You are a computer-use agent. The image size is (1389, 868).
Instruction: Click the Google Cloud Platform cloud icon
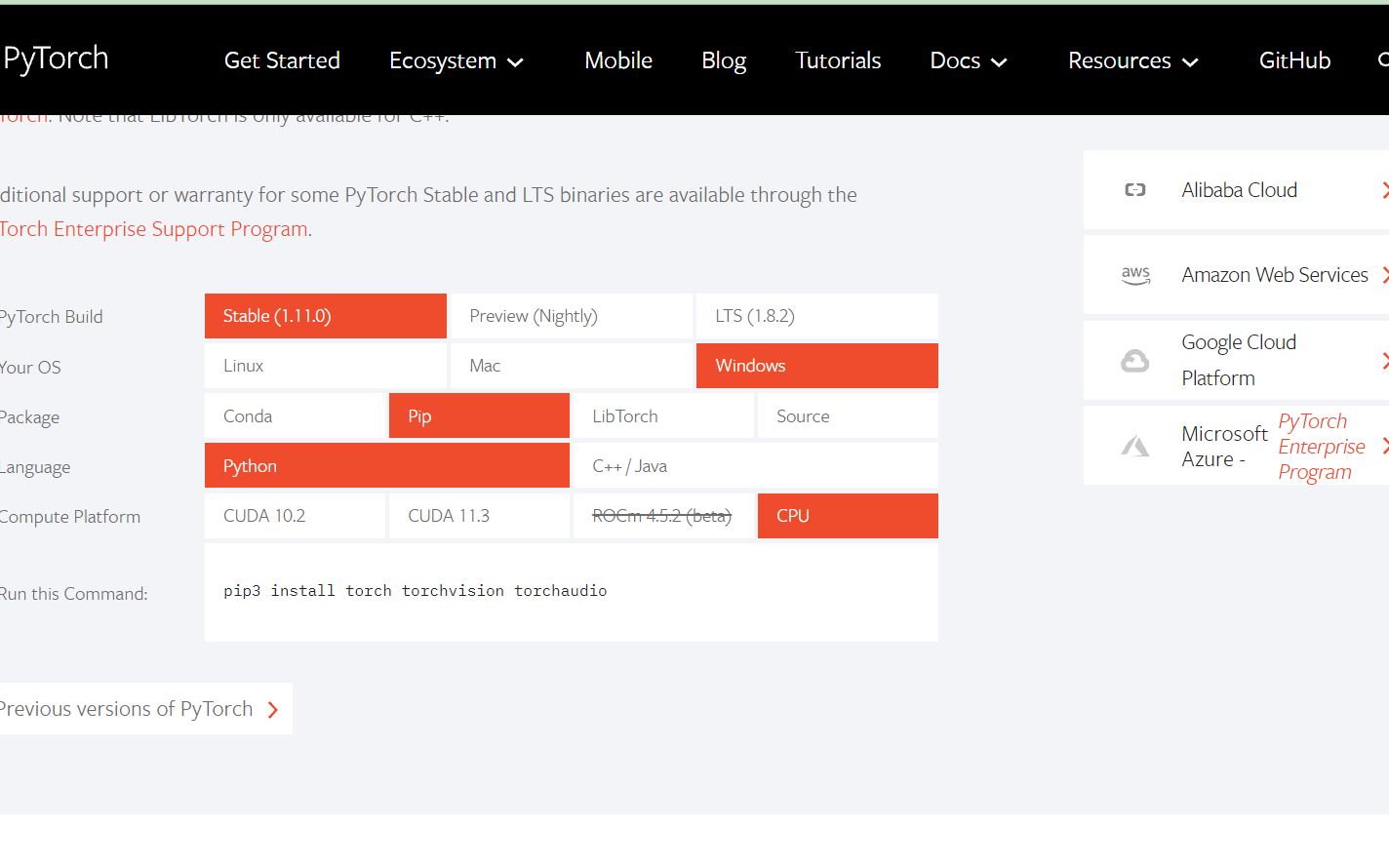point(1134,362)
